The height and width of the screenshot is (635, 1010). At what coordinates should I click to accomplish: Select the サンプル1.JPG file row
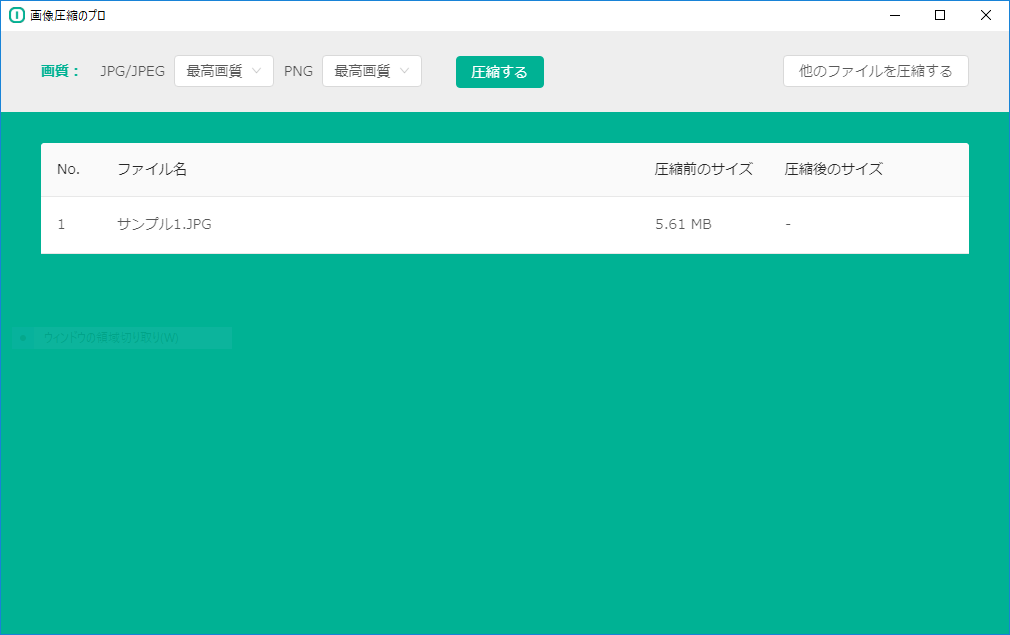coord(400,224)
